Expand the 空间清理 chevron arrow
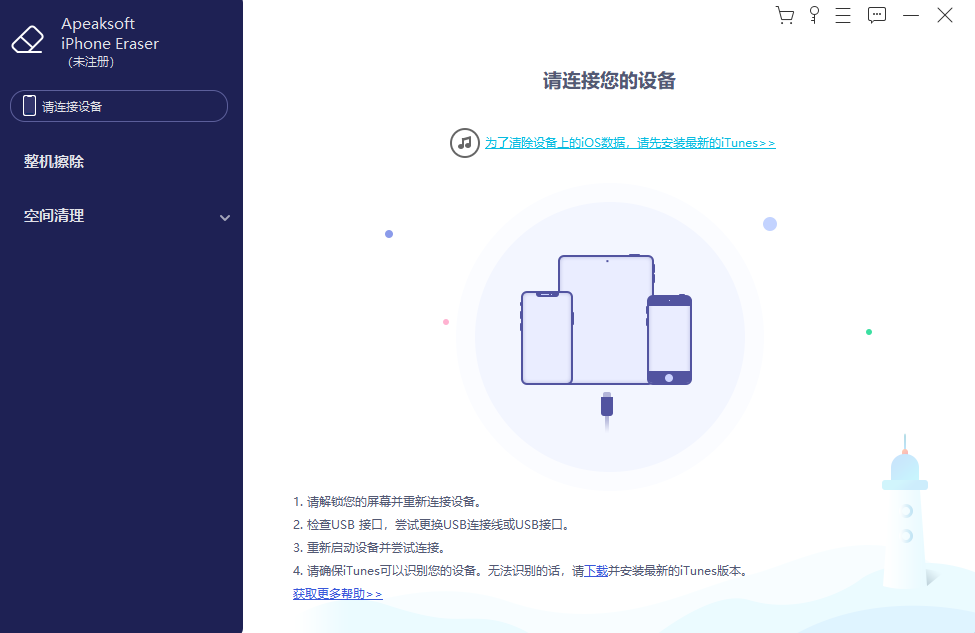Viewport: 975px width, 633px height. click(225, 218)
